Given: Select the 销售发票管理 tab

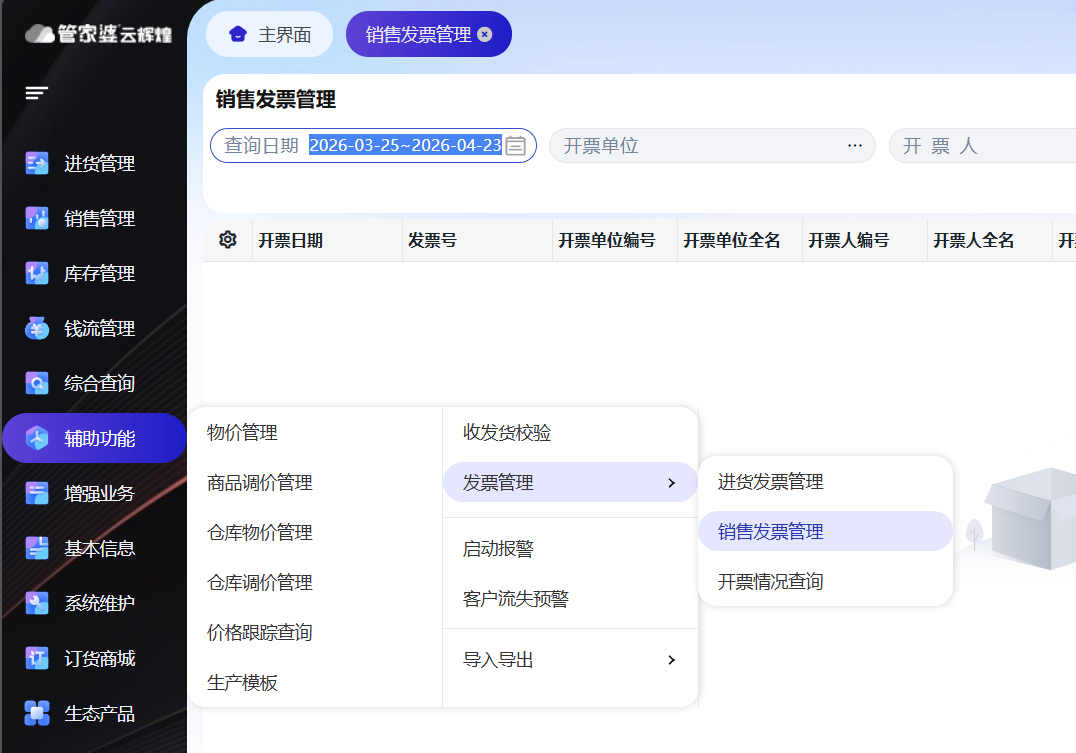Looking at the screenshot, I should (x=429, y=34).
